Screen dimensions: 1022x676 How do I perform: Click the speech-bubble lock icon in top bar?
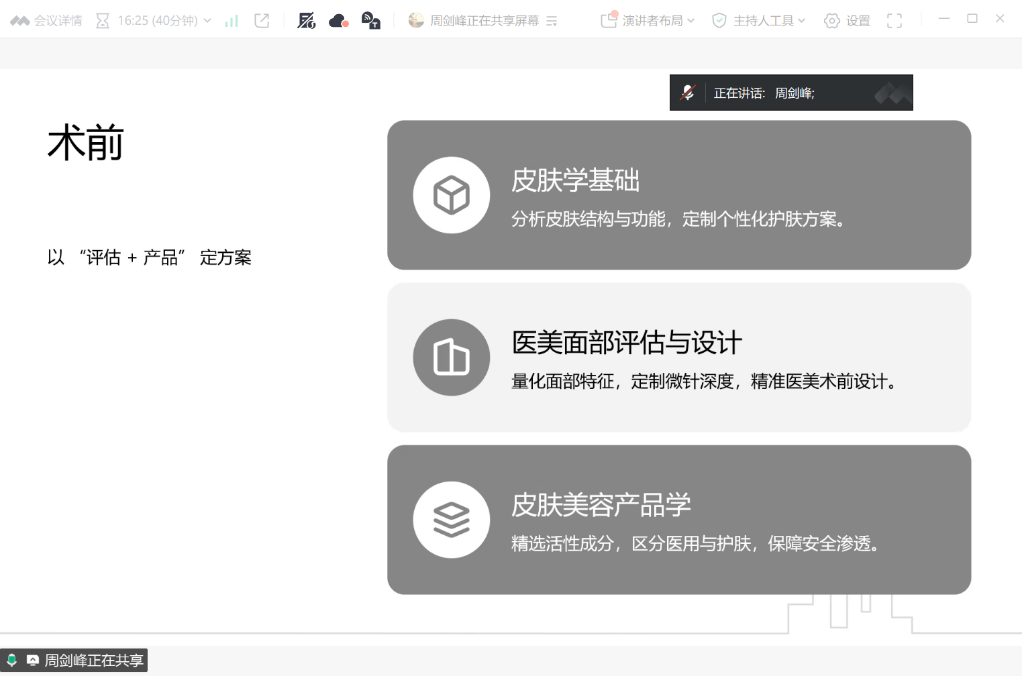click(370, 20)
